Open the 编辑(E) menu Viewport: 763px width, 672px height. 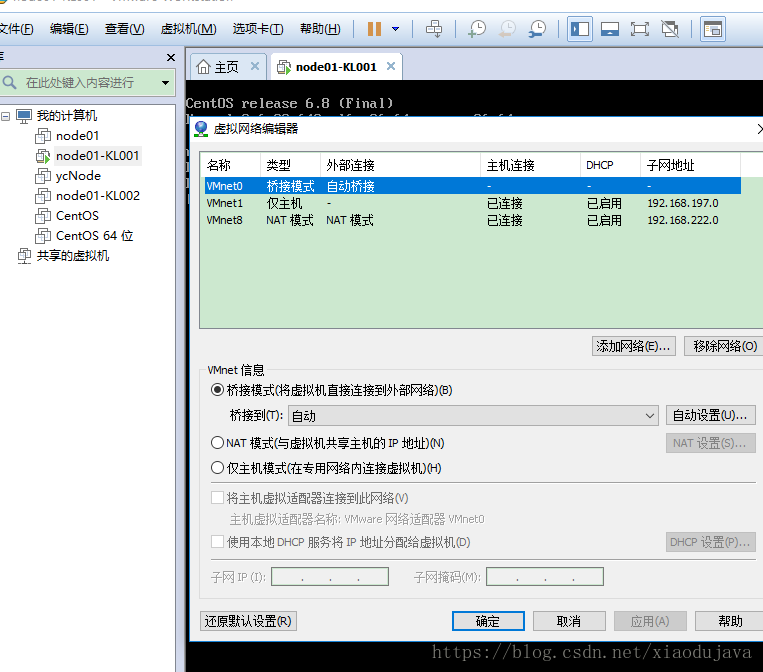69,29
